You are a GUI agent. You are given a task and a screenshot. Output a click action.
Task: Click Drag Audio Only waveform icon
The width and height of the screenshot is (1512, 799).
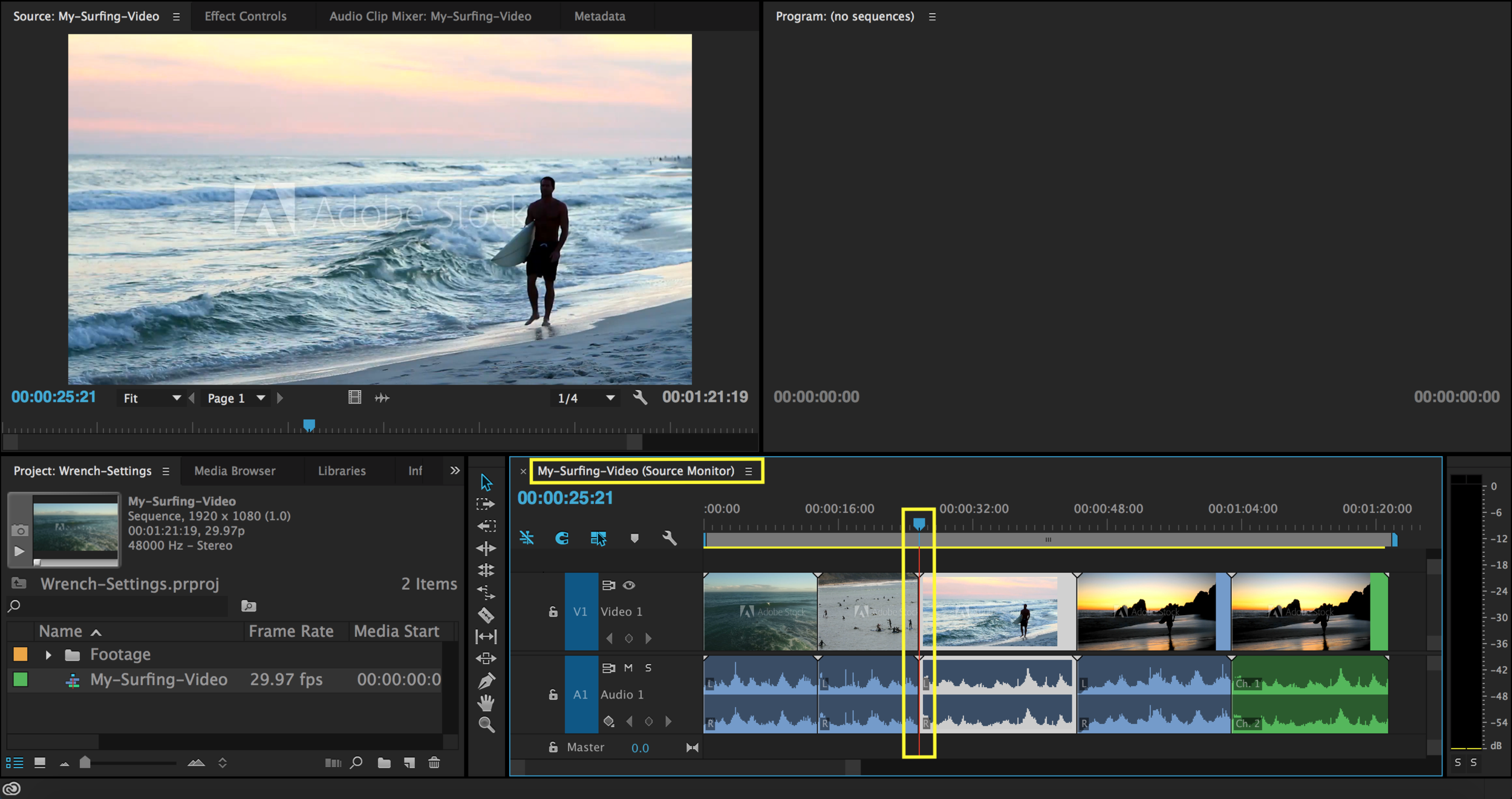tap(382, 397)
